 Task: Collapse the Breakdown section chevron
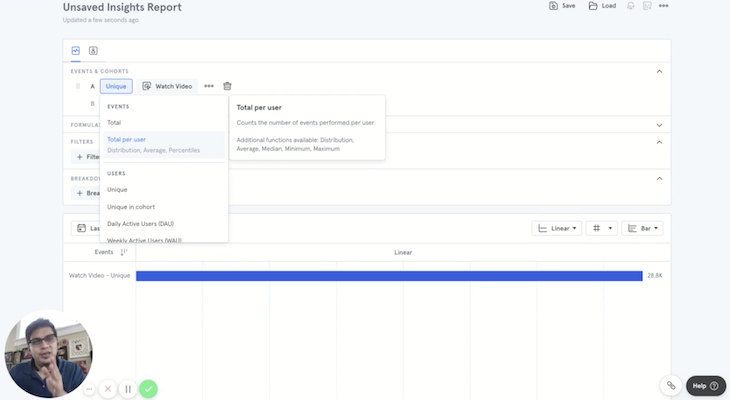point(659,179)
